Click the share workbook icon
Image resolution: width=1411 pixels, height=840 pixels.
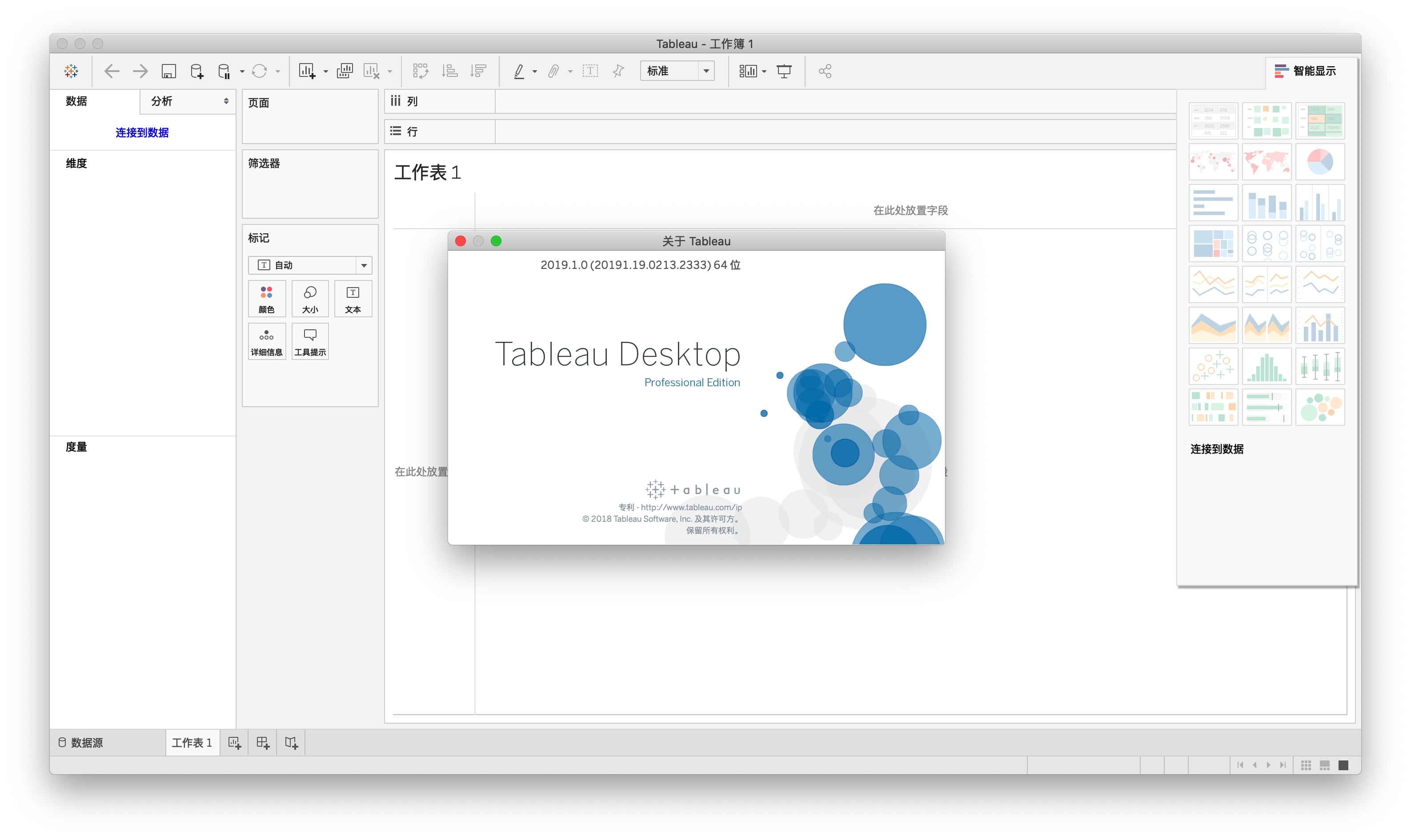point(825,71)
